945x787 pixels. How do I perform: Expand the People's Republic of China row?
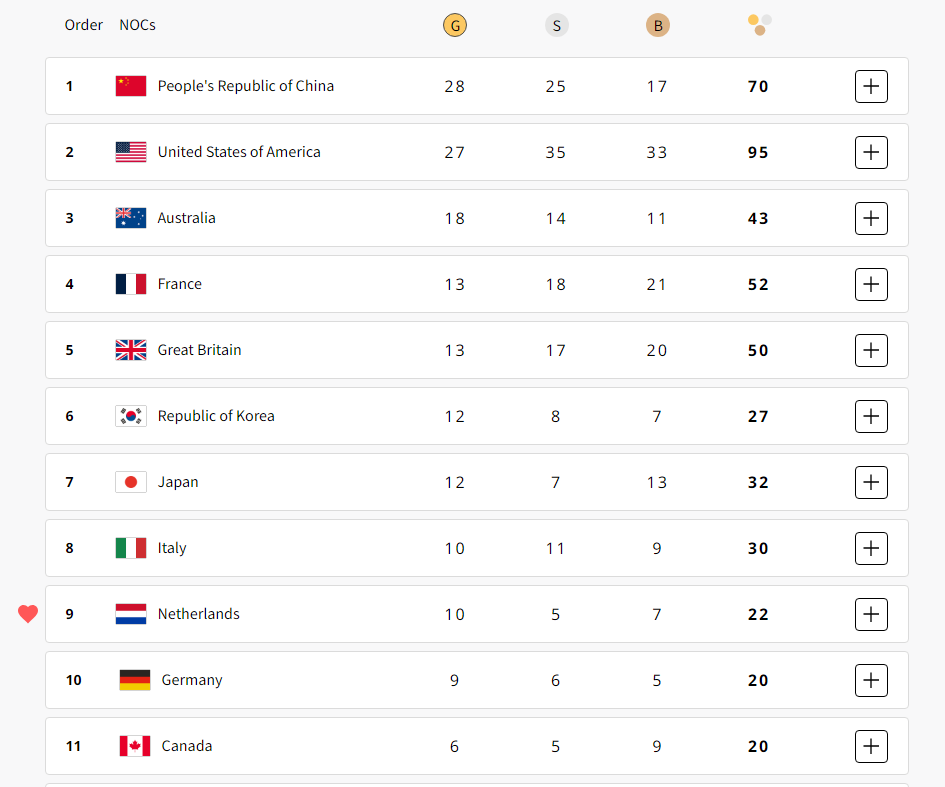pyautogui.click(x=871, y=86)
